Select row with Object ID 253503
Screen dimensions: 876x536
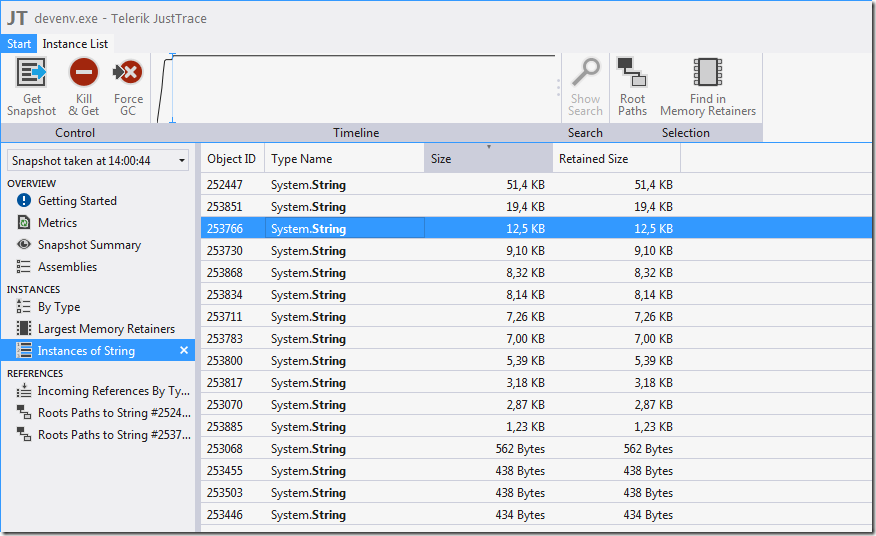[536, 492]
